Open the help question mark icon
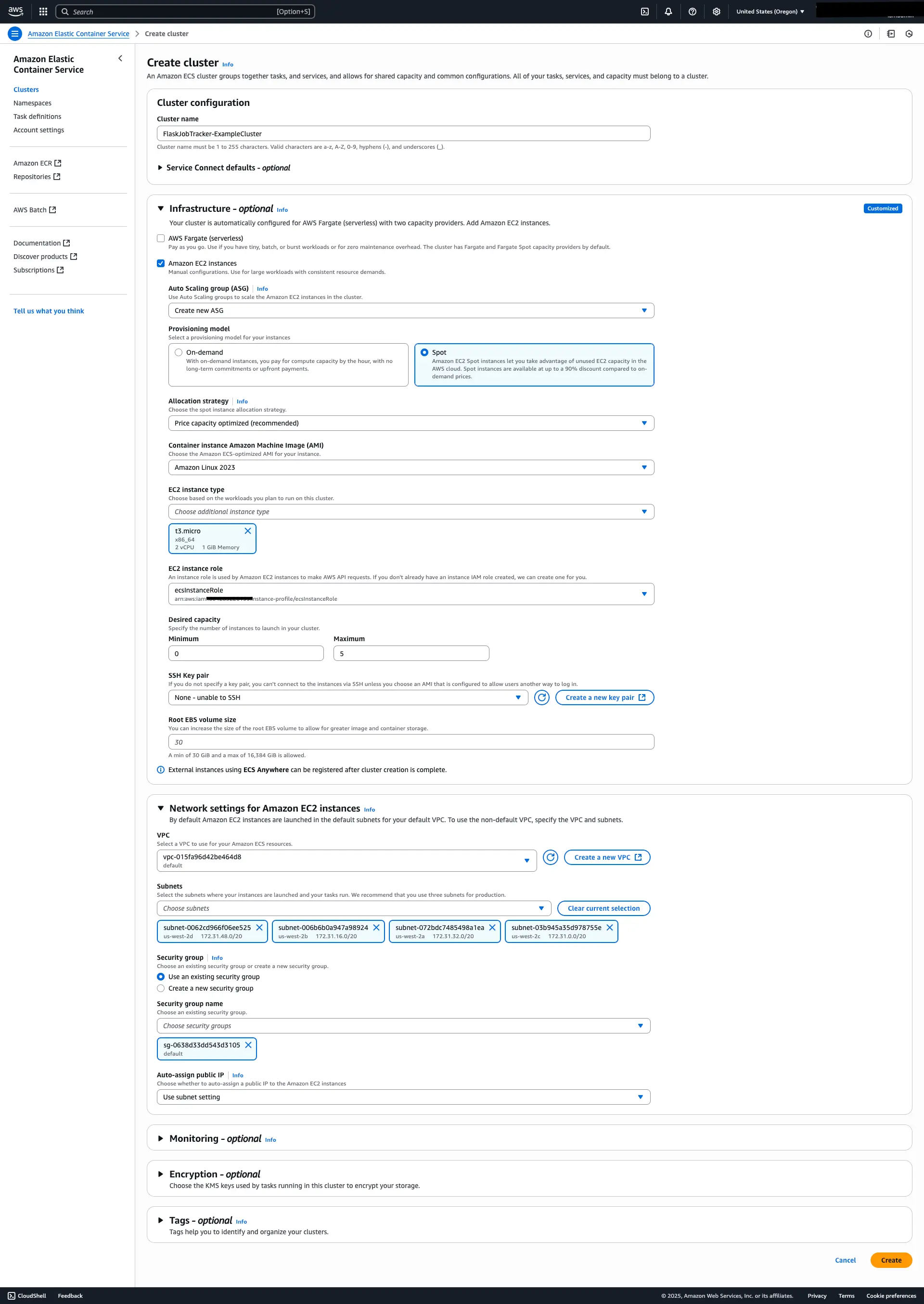The image size is (924, 1304). pyautogui.click(x=693, y=12)
